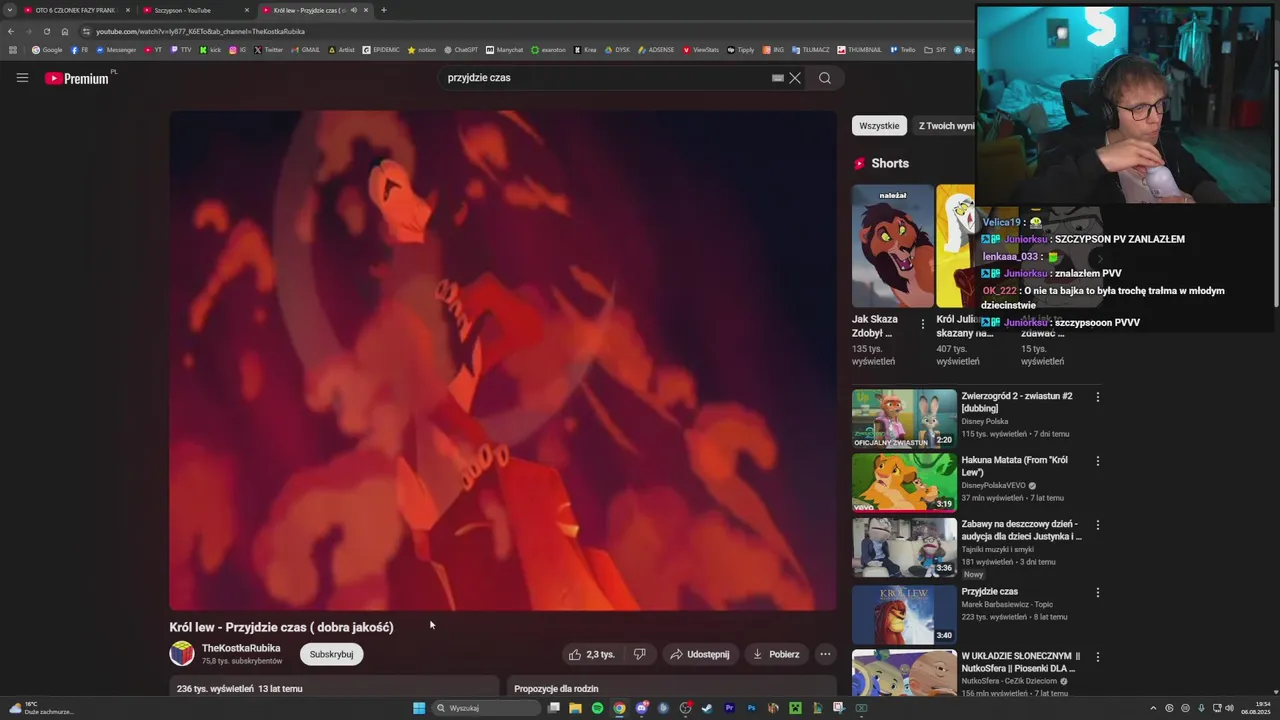1280x720 pixels.
Task: Open Przyjdzie czas 3:40 thumbnail
Action: (904, 615)
